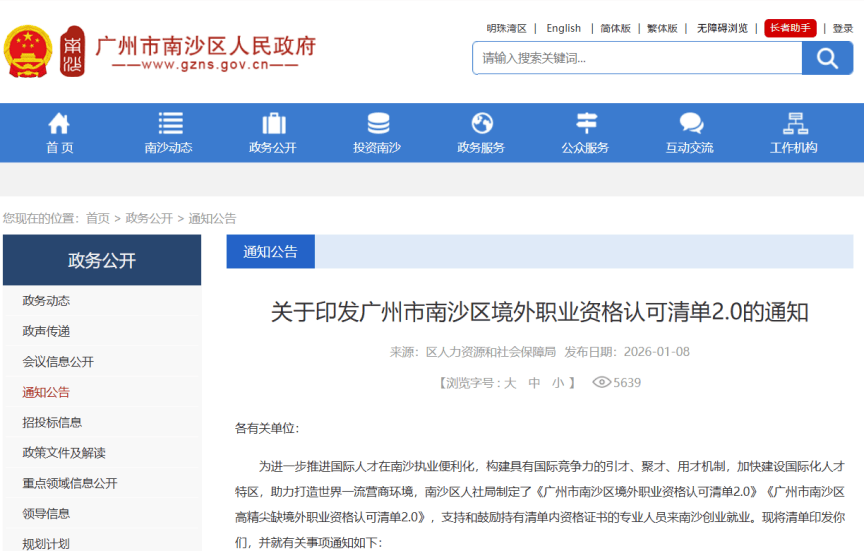The height and width of the screenshot is (551, 864).
Task: Open 公众服务 navigation label
Action: pos(585,148)
